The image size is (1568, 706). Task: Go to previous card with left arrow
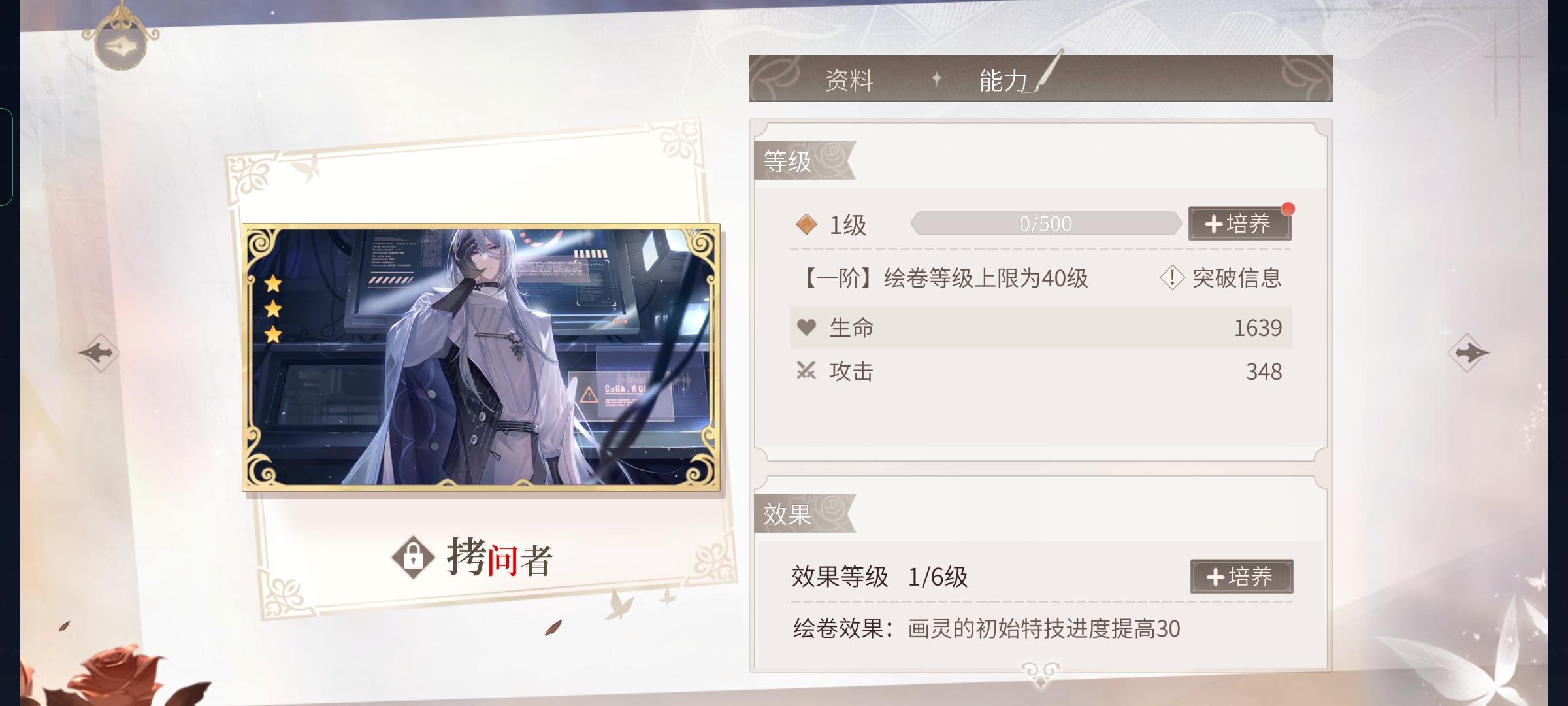click(x=99, y=353)
